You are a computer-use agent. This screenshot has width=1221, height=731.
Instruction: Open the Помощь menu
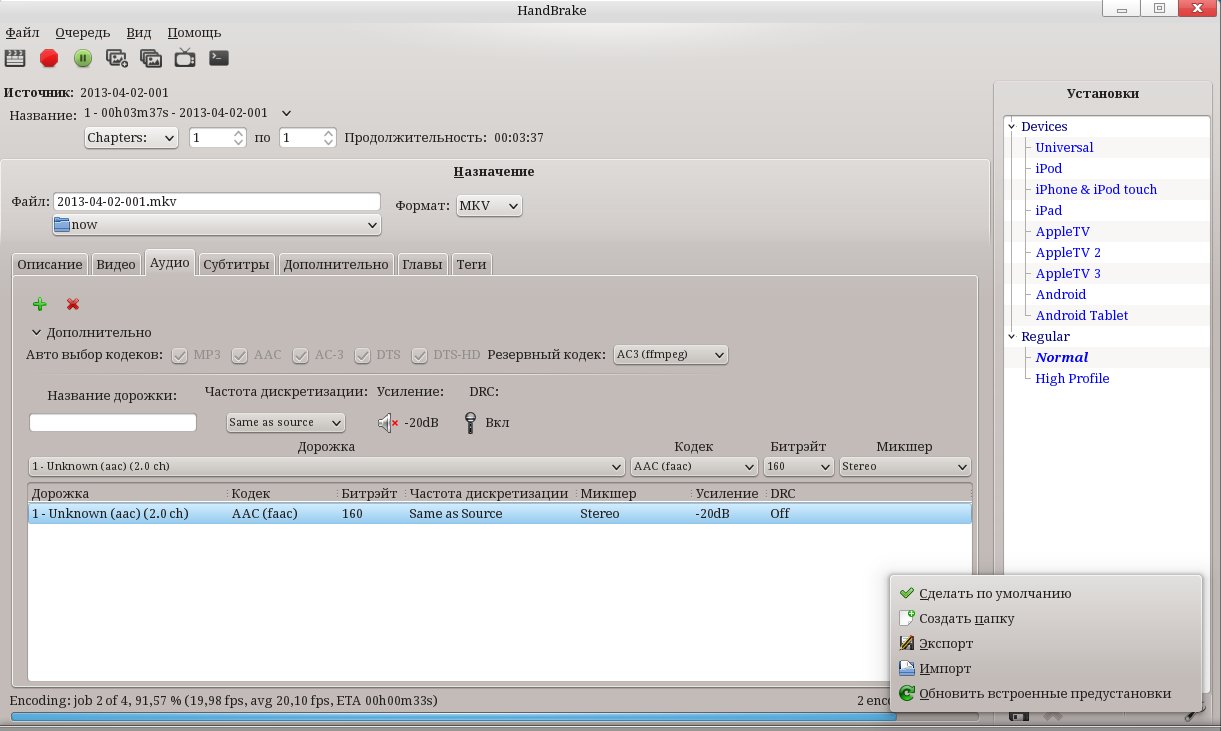[194, 33]
